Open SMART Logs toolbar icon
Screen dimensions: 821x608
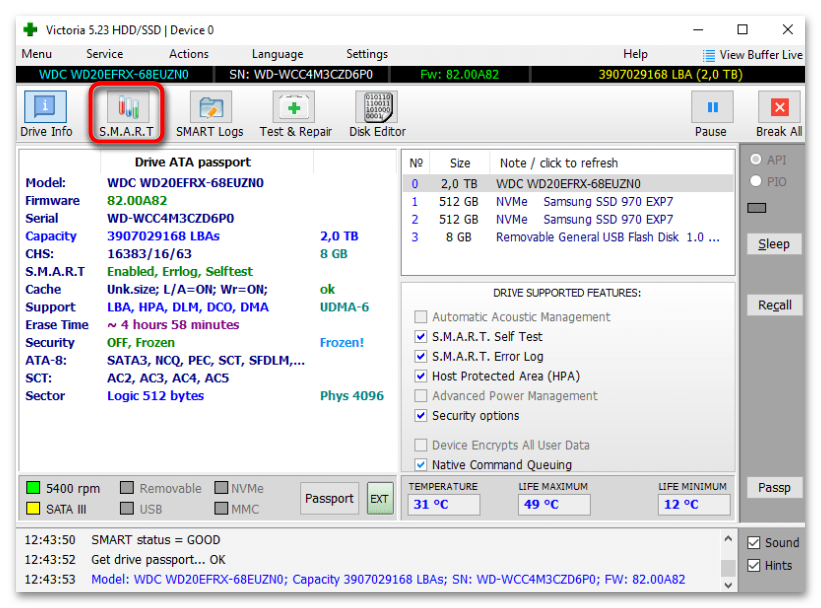pos(210,106)
